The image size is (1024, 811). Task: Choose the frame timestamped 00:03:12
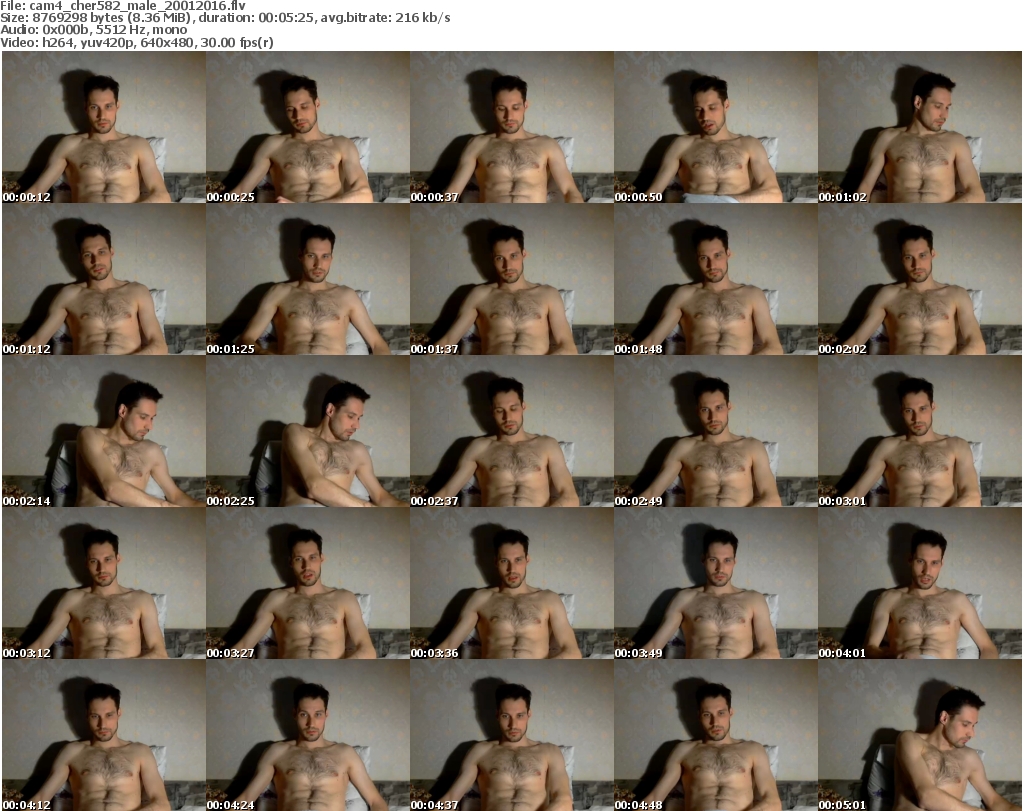(104, 583)
